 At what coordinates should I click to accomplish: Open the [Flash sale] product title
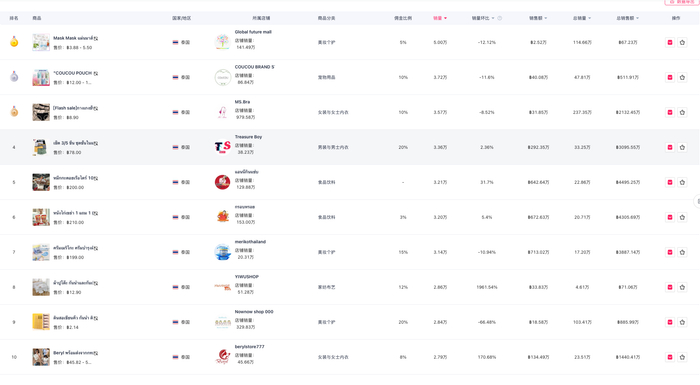[73, 108]
